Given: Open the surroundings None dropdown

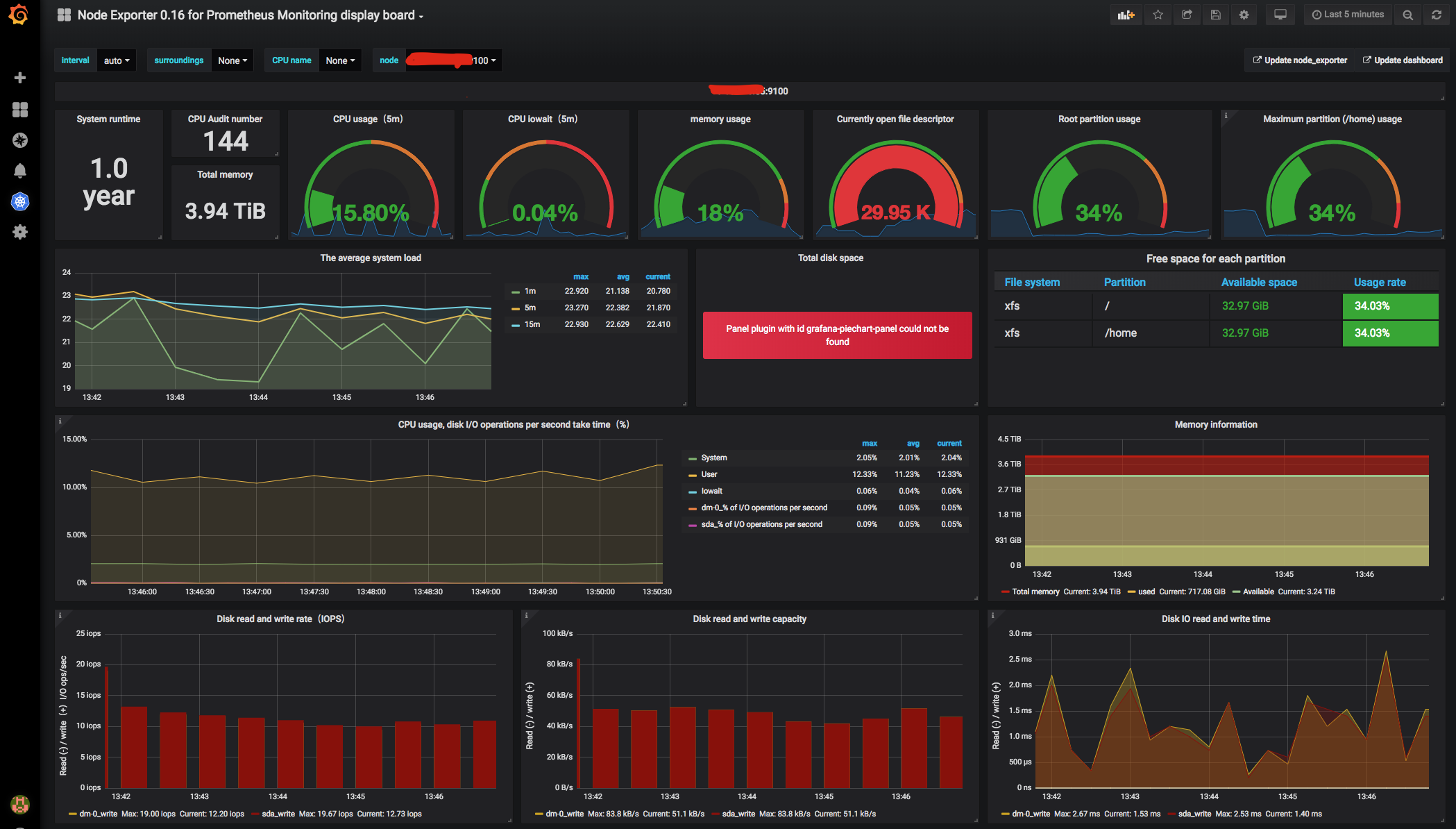Looking at the screenshot, I should click(232, 60).
